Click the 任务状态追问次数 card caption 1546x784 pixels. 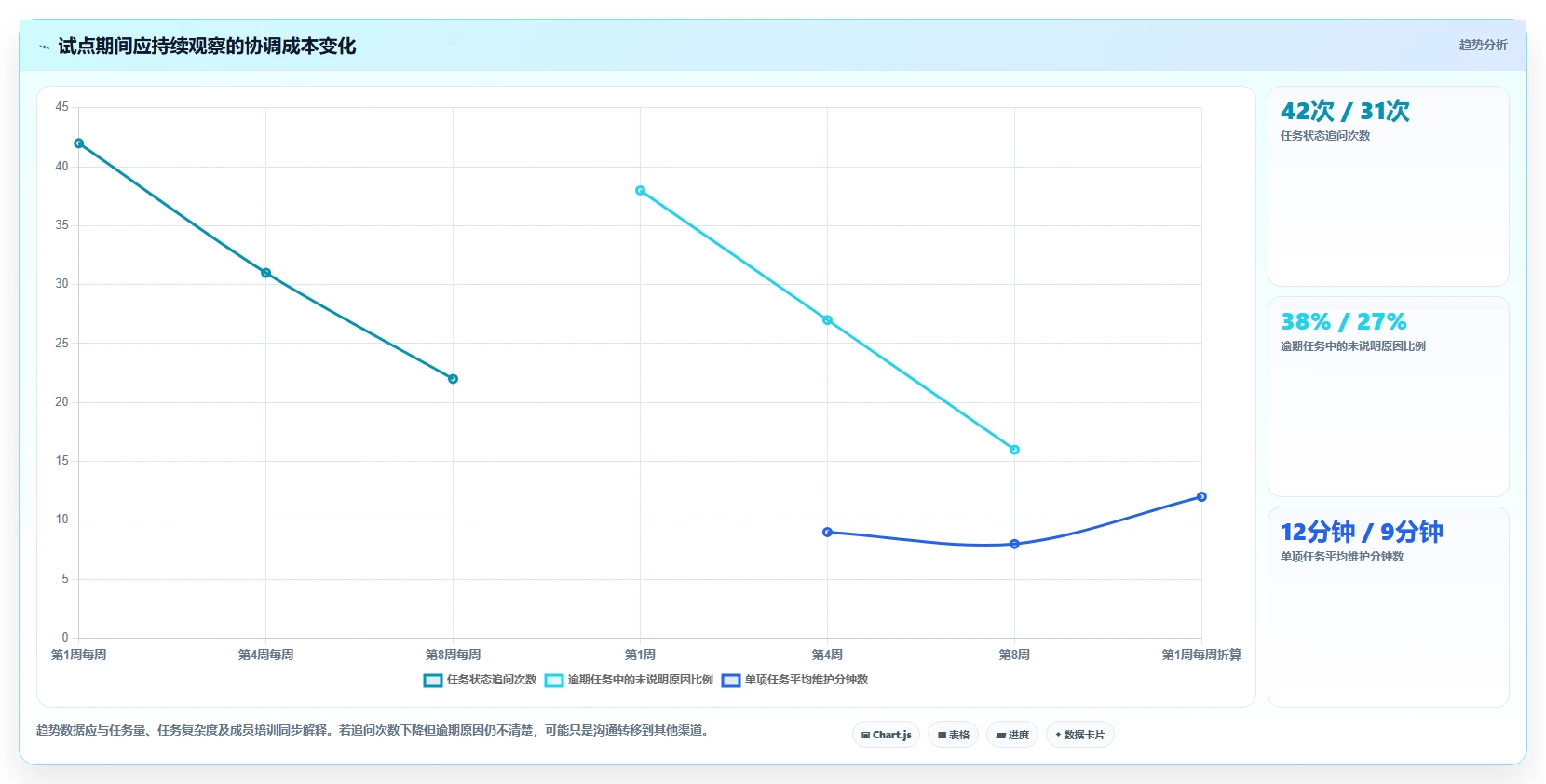1325,136
